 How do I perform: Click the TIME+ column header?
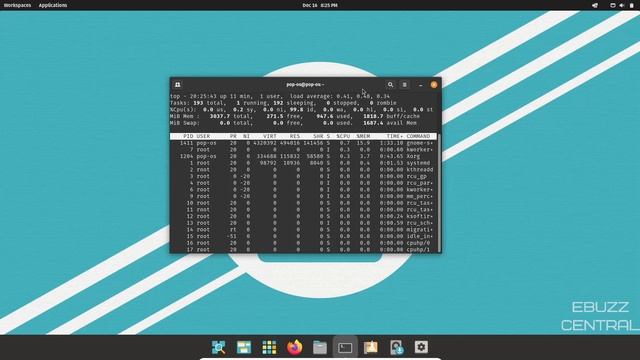[394, 136]
